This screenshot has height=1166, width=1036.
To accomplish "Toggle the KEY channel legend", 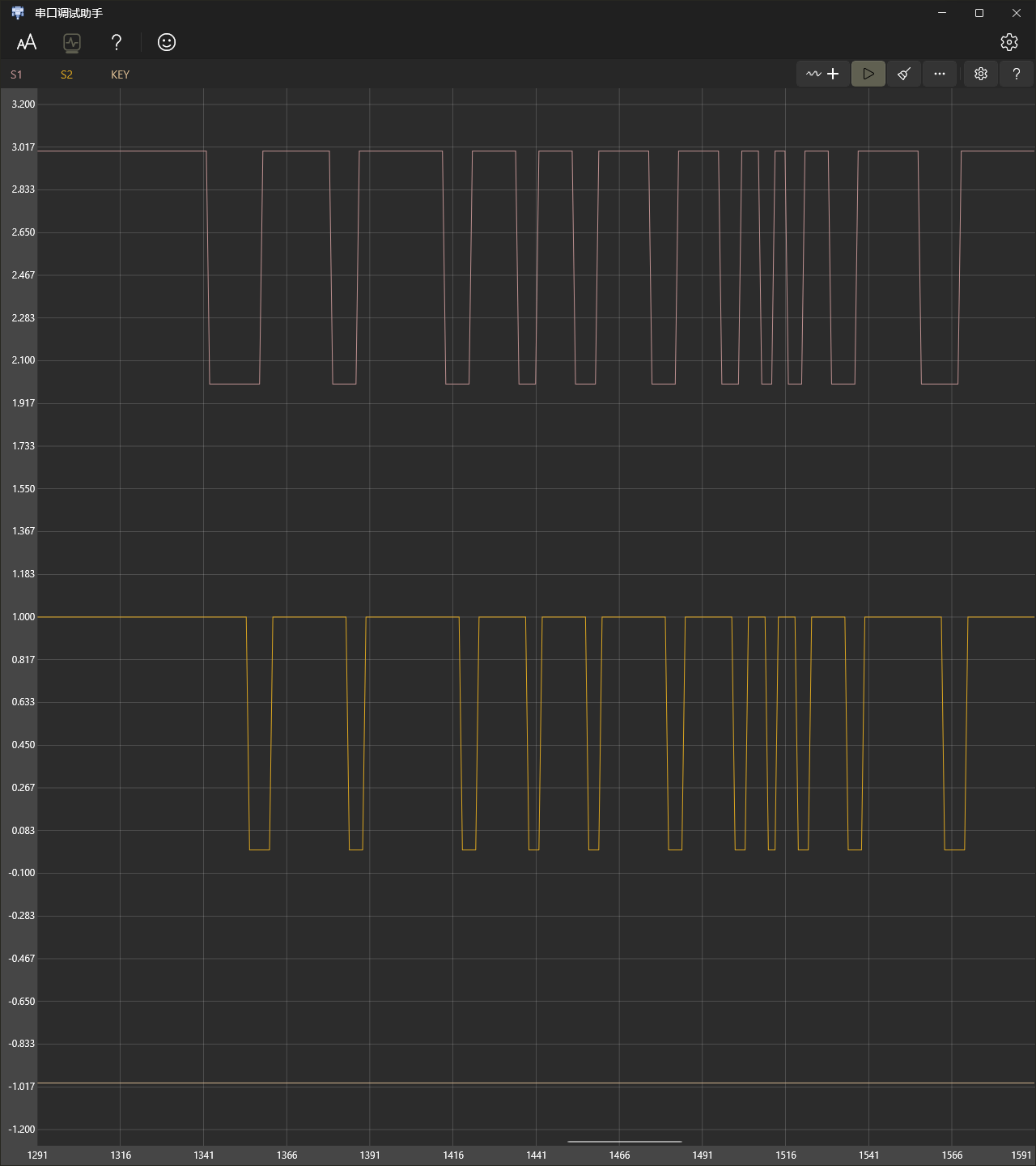I will [120, 74].
